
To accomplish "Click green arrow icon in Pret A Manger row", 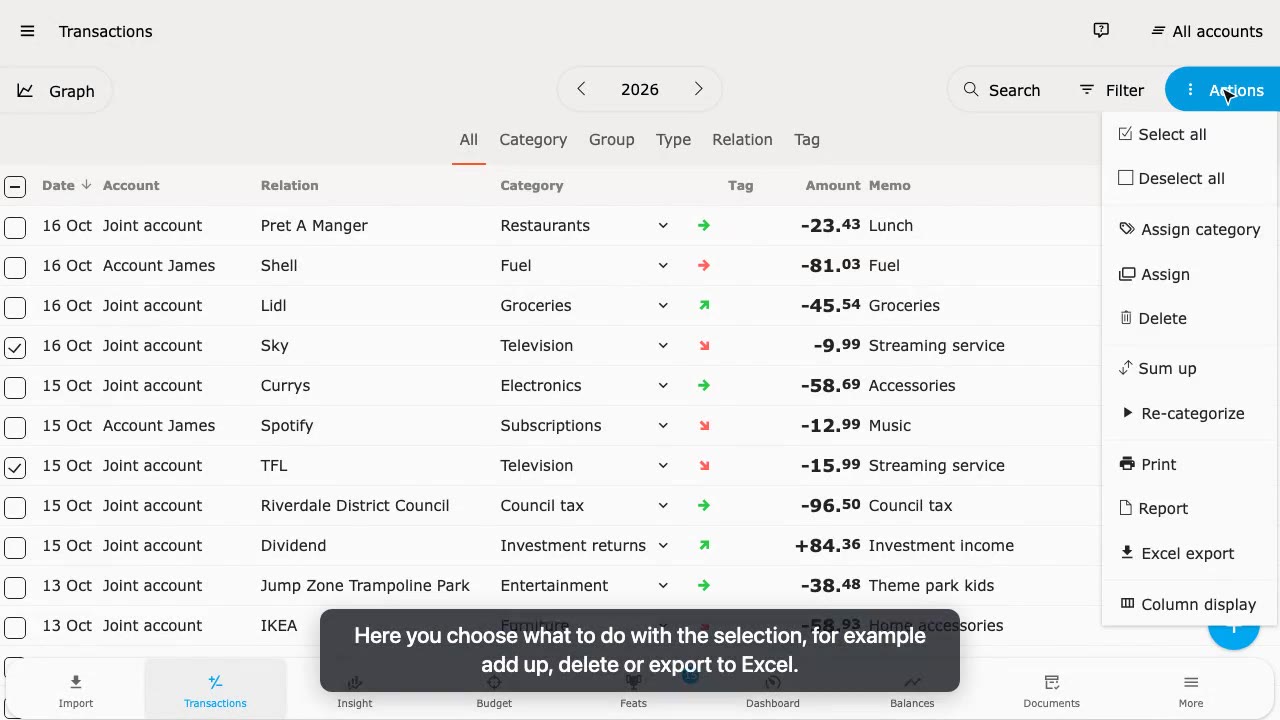I will 704,226.
